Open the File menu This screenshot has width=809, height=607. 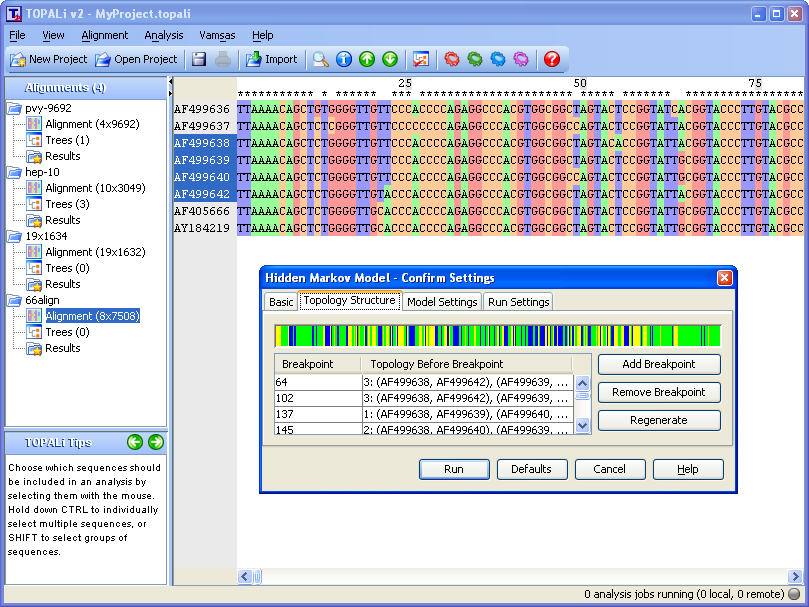point(18,35)
